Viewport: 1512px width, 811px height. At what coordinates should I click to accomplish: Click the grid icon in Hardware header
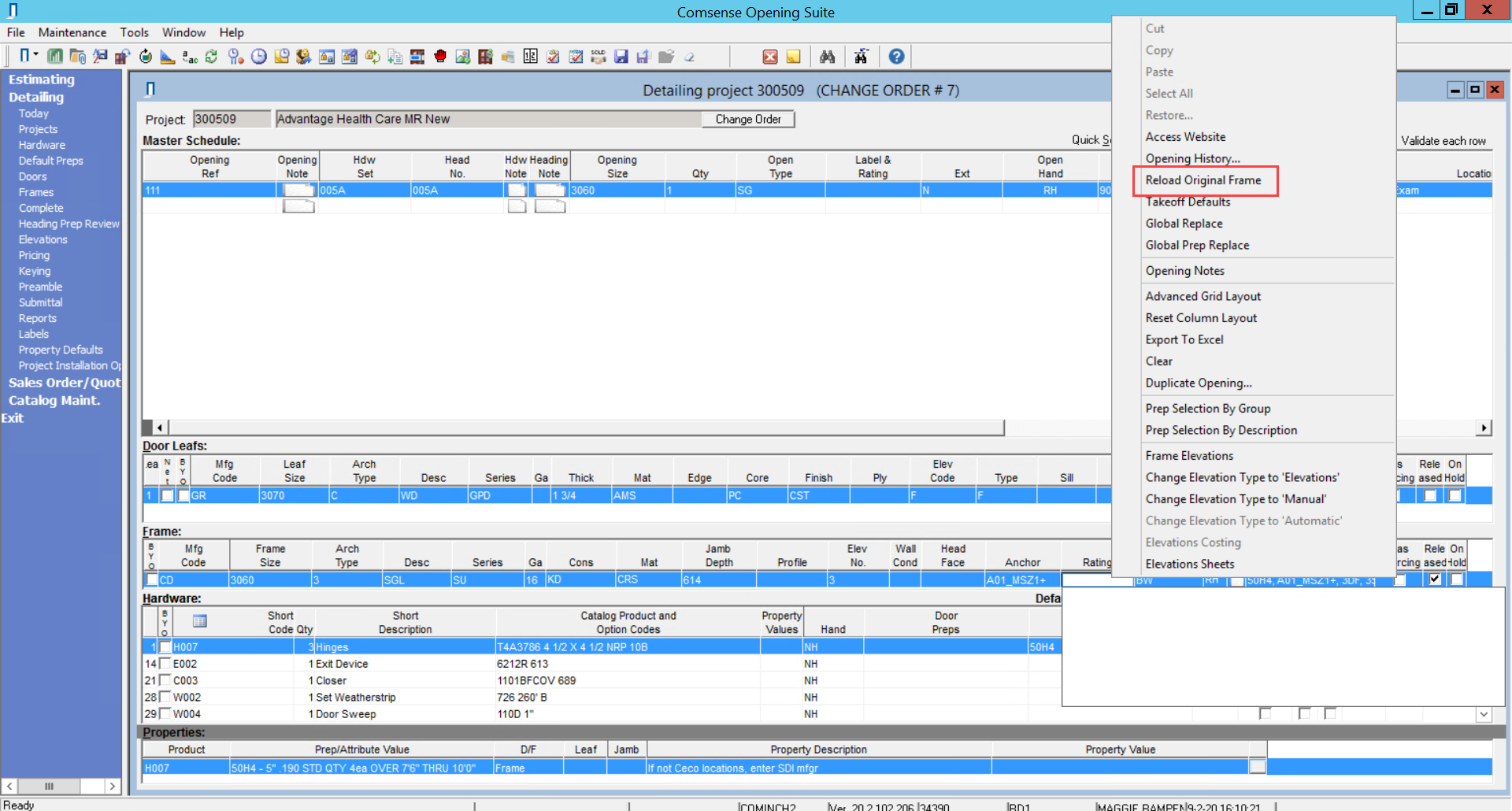pos(200,621)
